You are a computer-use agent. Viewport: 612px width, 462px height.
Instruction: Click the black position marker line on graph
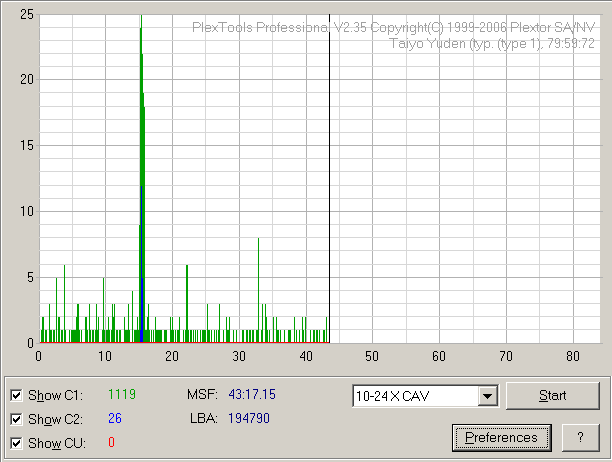click(329, 179)
